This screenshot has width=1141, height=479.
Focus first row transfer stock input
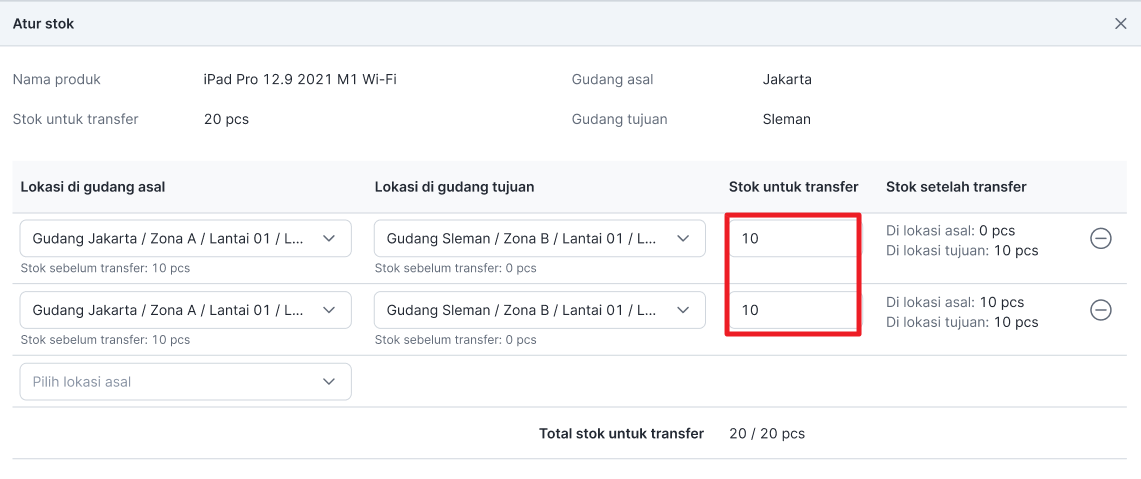coord(793,239)
